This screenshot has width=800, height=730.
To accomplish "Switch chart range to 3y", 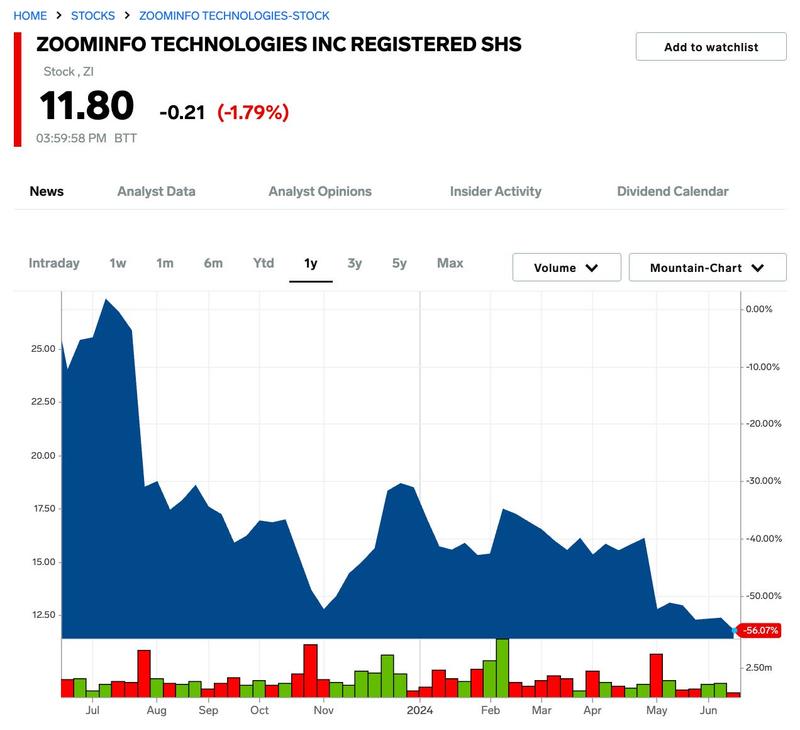I will pyautogui.click(x=355, y=263).
